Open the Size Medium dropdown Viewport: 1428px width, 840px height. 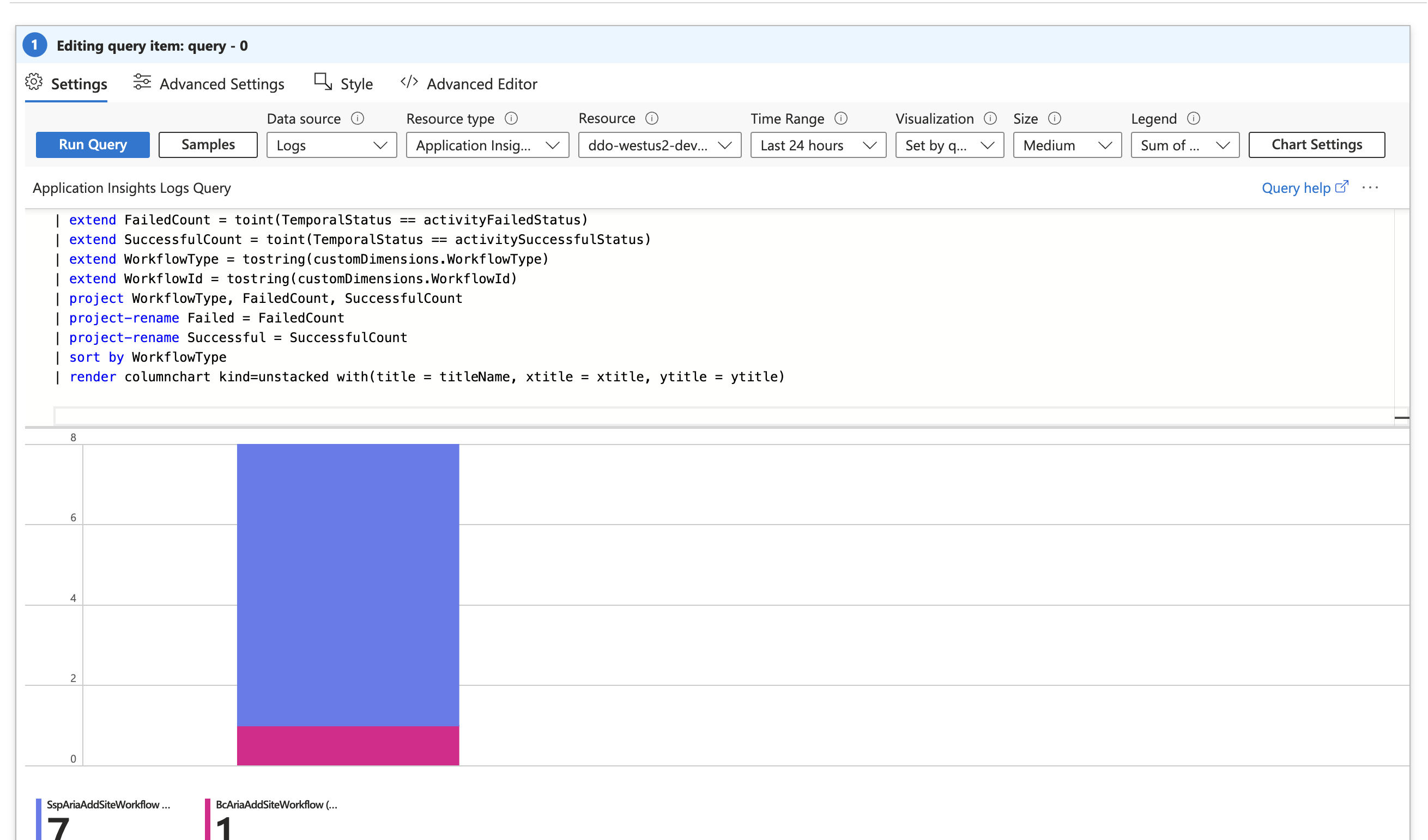tap(1067, 145)
